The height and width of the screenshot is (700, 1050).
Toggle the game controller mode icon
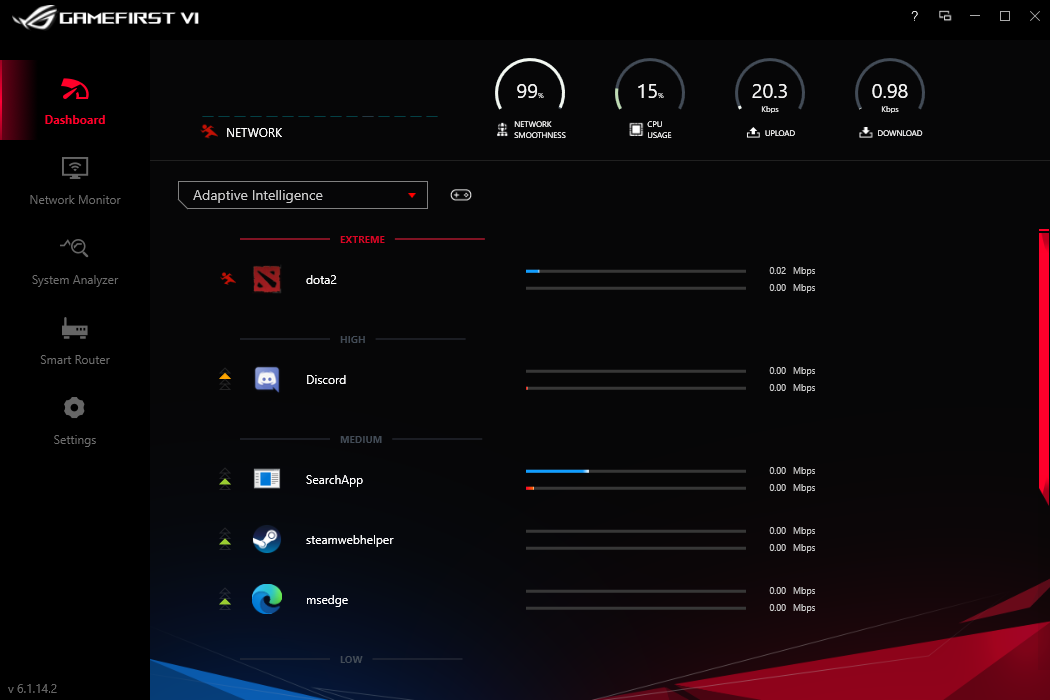tap(461, 195)
